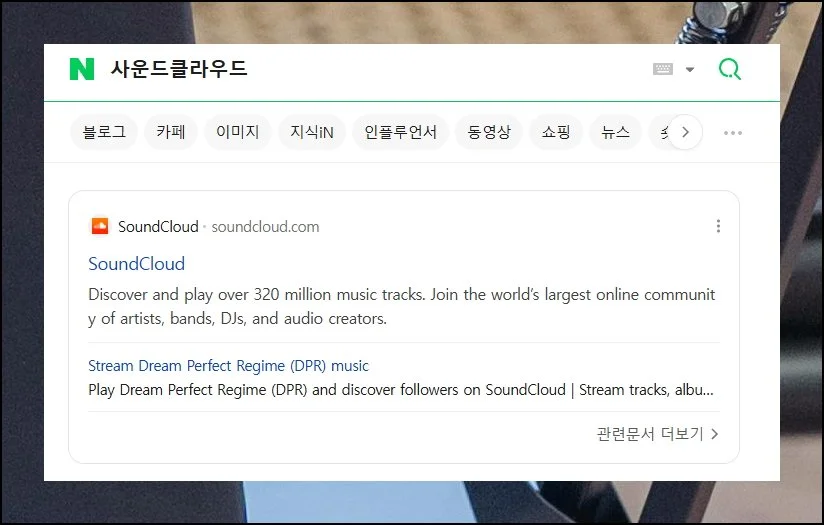Open the horizontal three-dot more menu
Image resolution: width=824 pixels, height=525 pixels.
pyautogui.click(x=733, y=133)
